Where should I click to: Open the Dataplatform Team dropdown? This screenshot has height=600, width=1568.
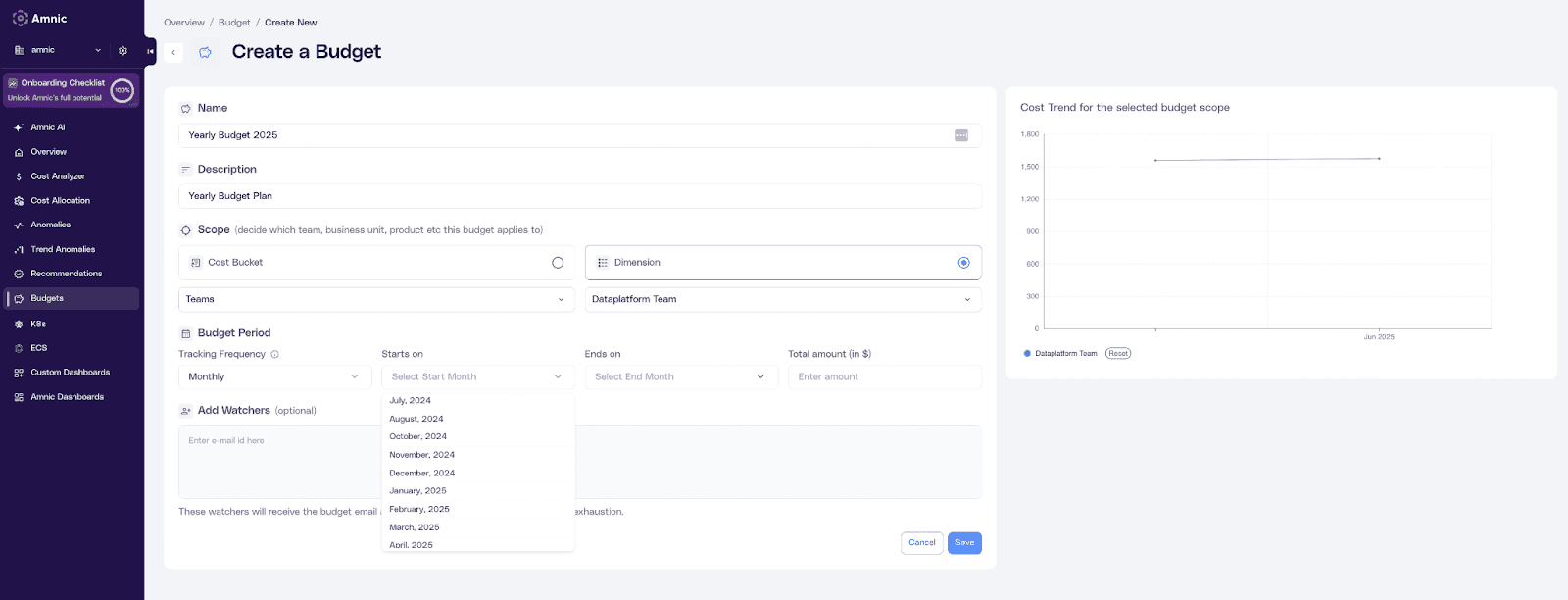pos(783,299)
